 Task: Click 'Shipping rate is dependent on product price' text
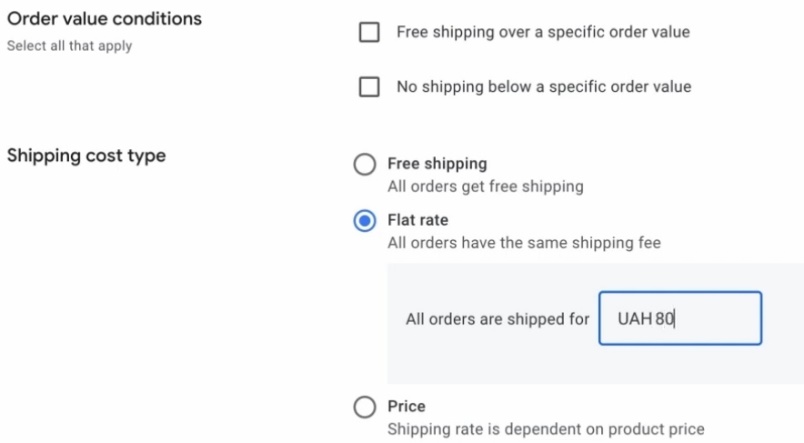(x=545, y=429)
